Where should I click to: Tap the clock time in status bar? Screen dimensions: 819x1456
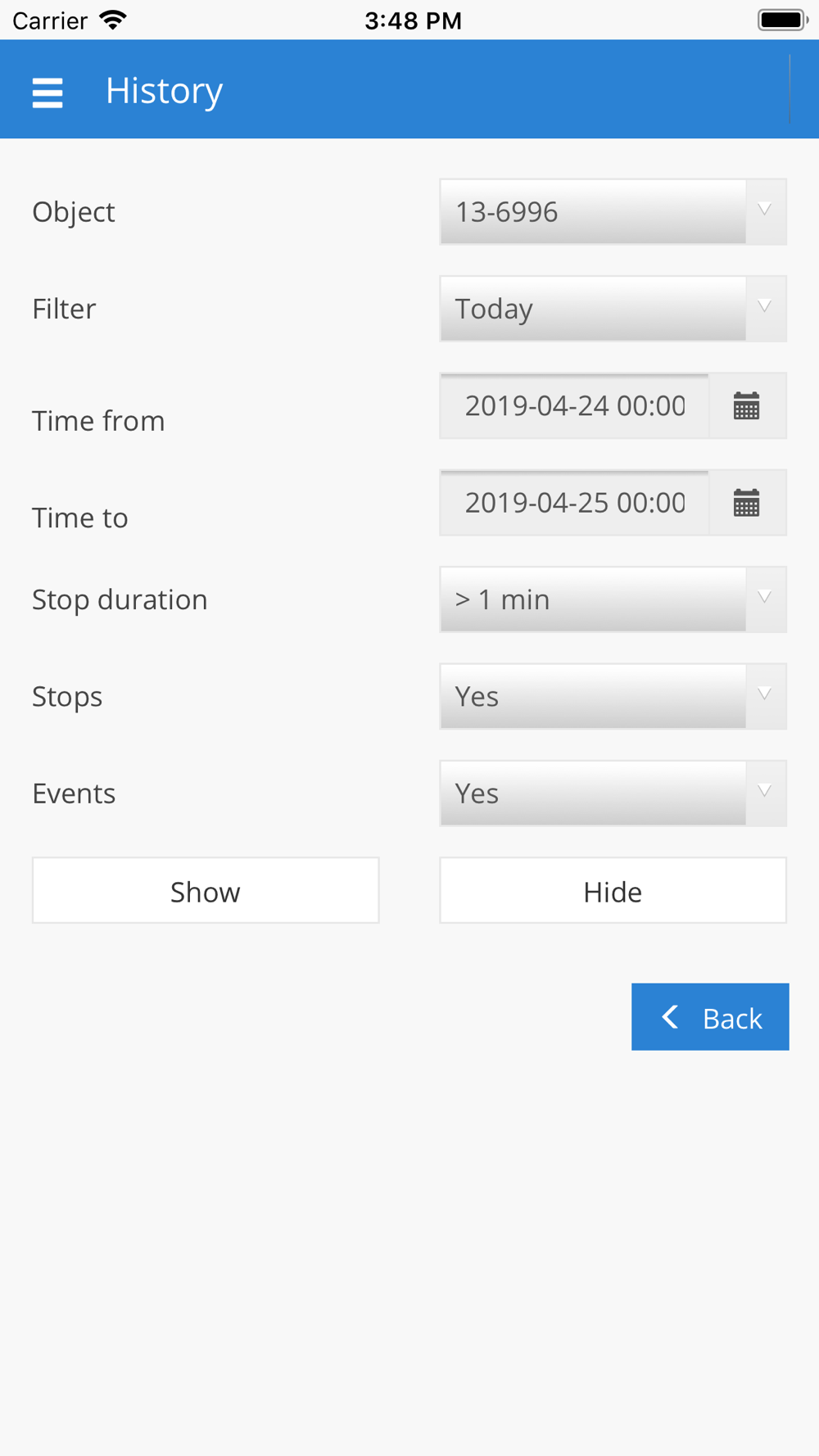(x=413, y=20)
